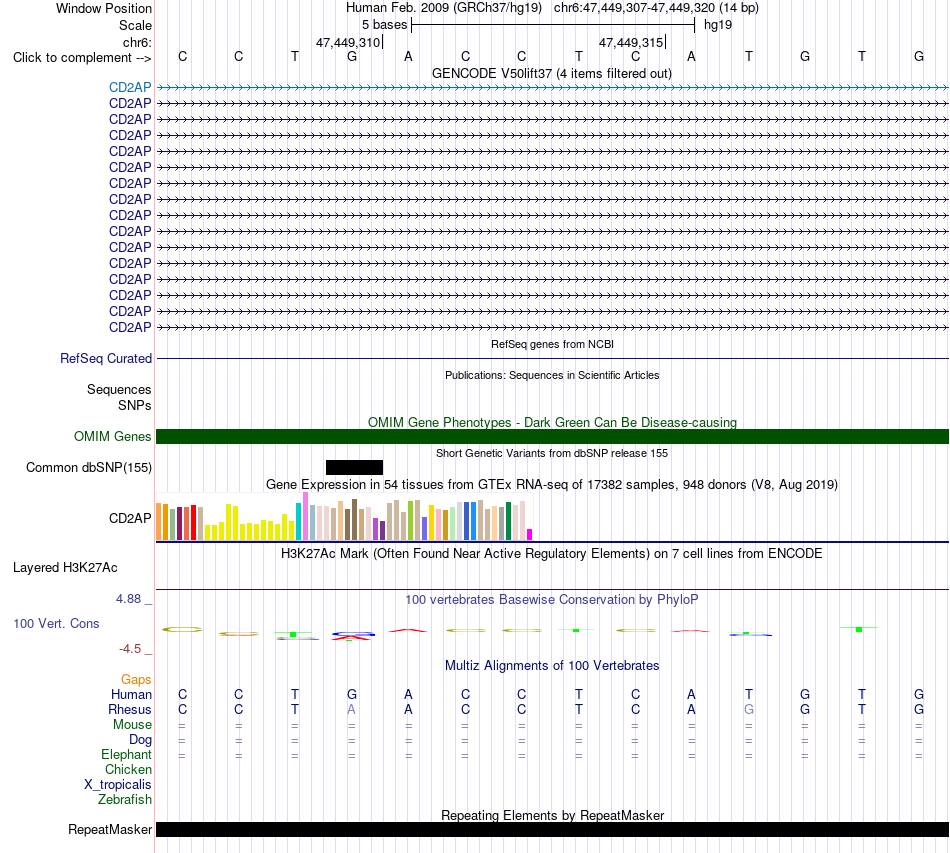Viewport: 950px width, 853px height.
Task: Select the OMIM Genes track label
Action: pos(112,437)
